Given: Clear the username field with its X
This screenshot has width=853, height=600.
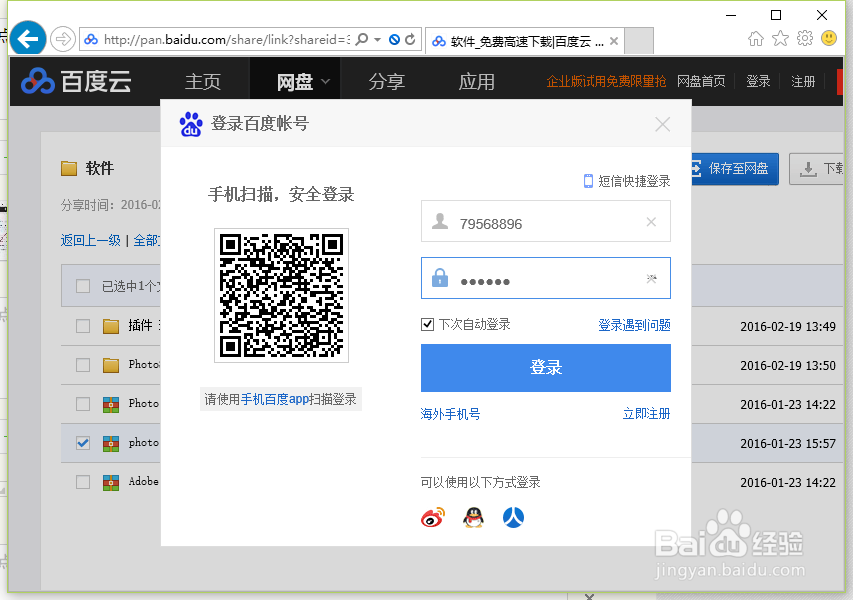Looking at the screenshot, I should pyautogui.click(x=651, y=222).
